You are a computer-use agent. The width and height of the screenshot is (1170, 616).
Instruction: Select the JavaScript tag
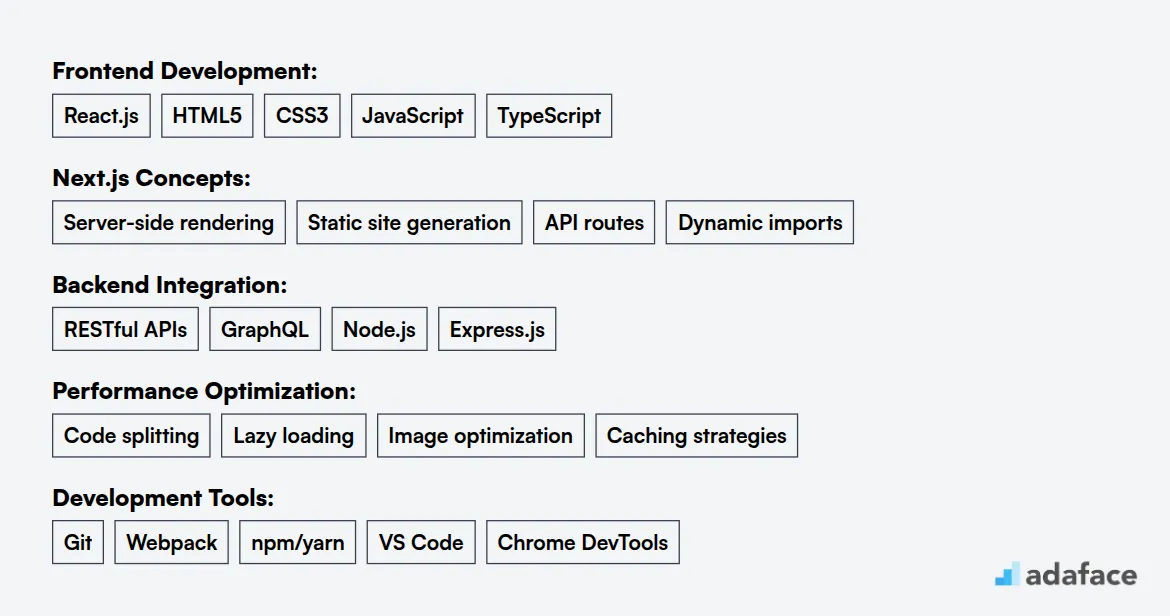[x=413, y=116]
